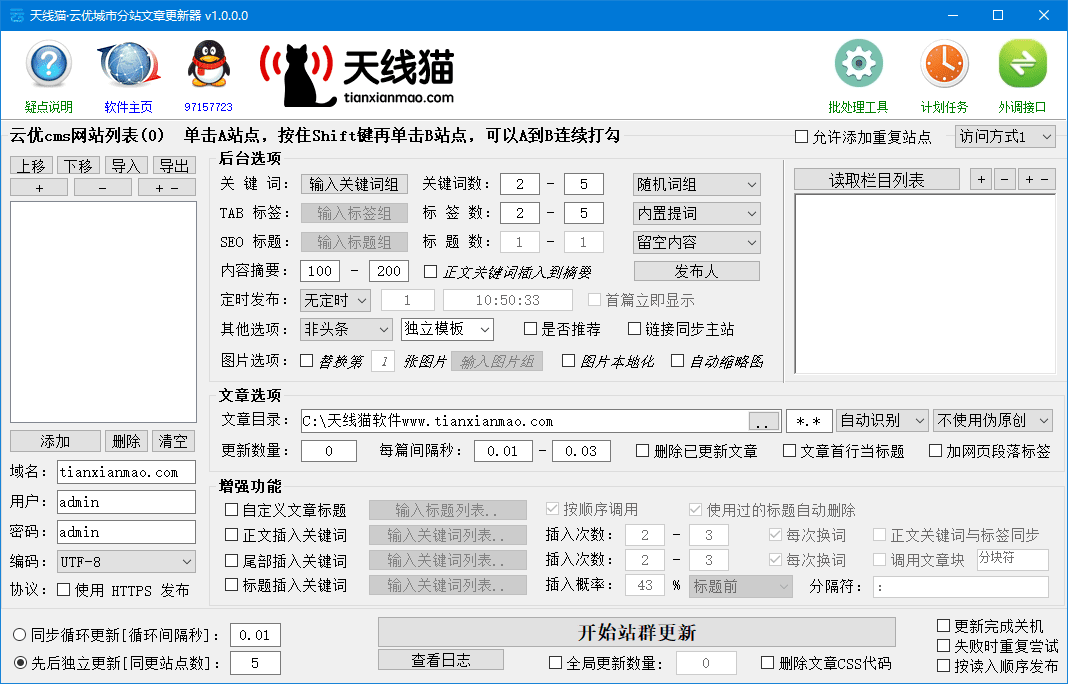Click the 添加 site button
Image resolution: width=1068 pixels, height=684 pixels.
coord(55,441)
